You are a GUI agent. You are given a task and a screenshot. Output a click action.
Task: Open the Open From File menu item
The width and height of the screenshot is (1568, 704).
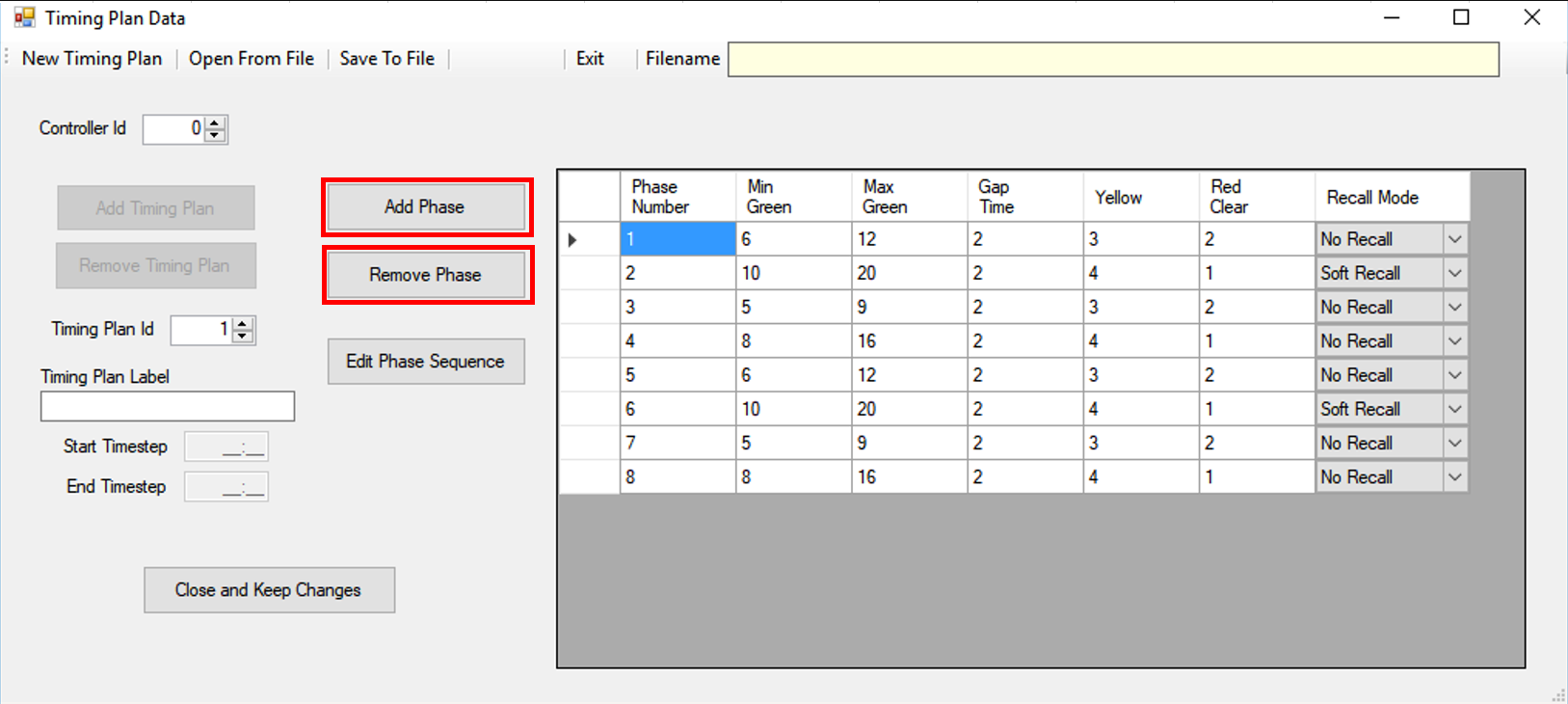pyautogui.click(x=252, y=59)
